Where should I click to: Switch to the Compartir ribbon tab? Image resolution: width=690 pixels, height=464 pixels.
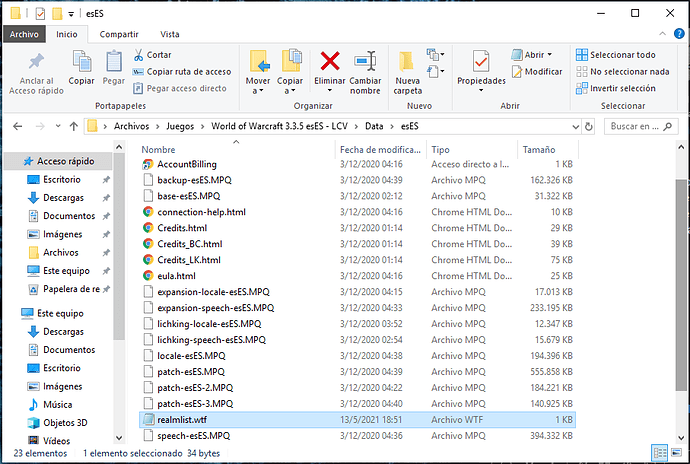[x=119, y=34]
